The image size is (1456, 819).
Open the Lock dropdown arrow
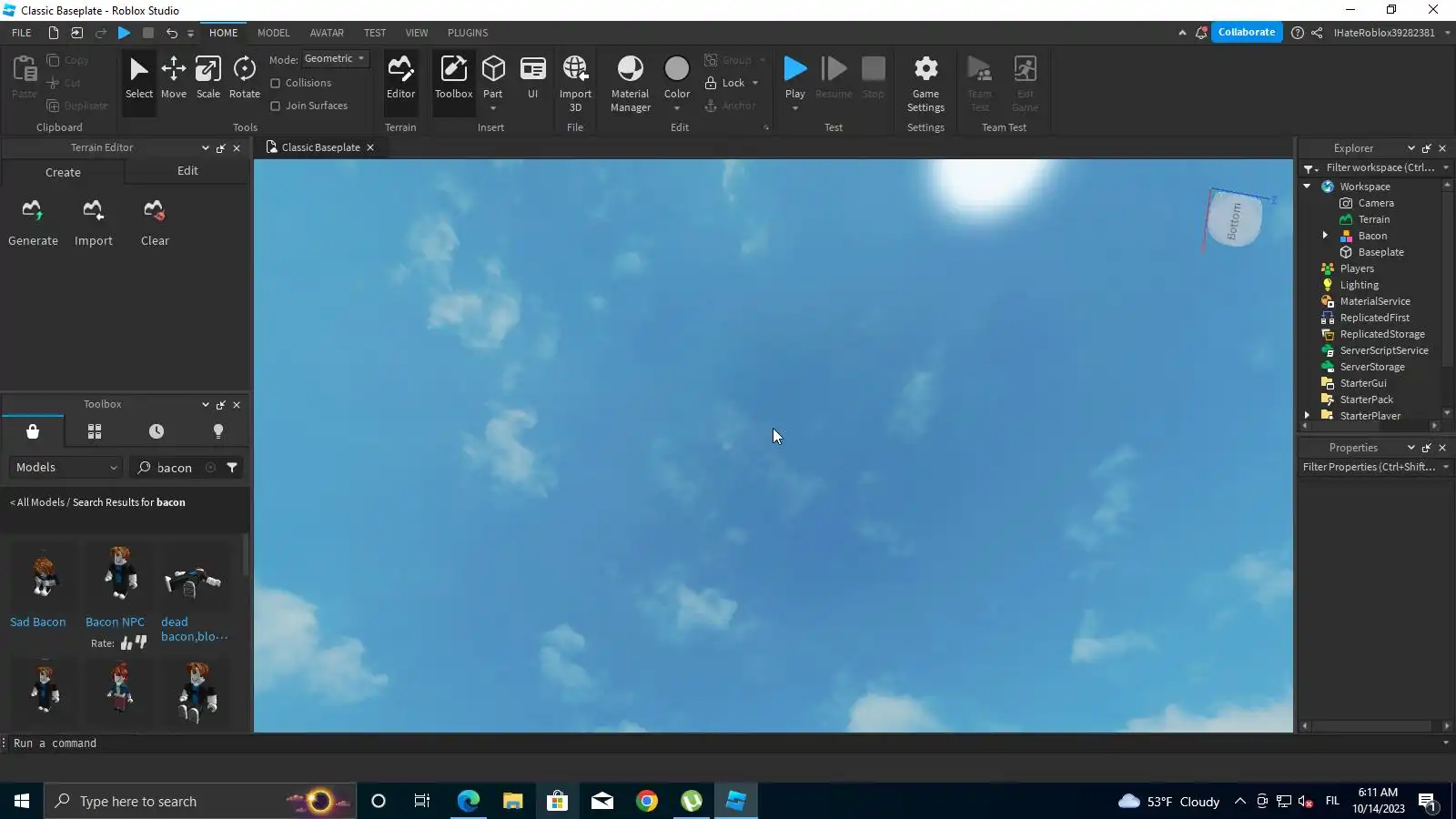(755, 83)
